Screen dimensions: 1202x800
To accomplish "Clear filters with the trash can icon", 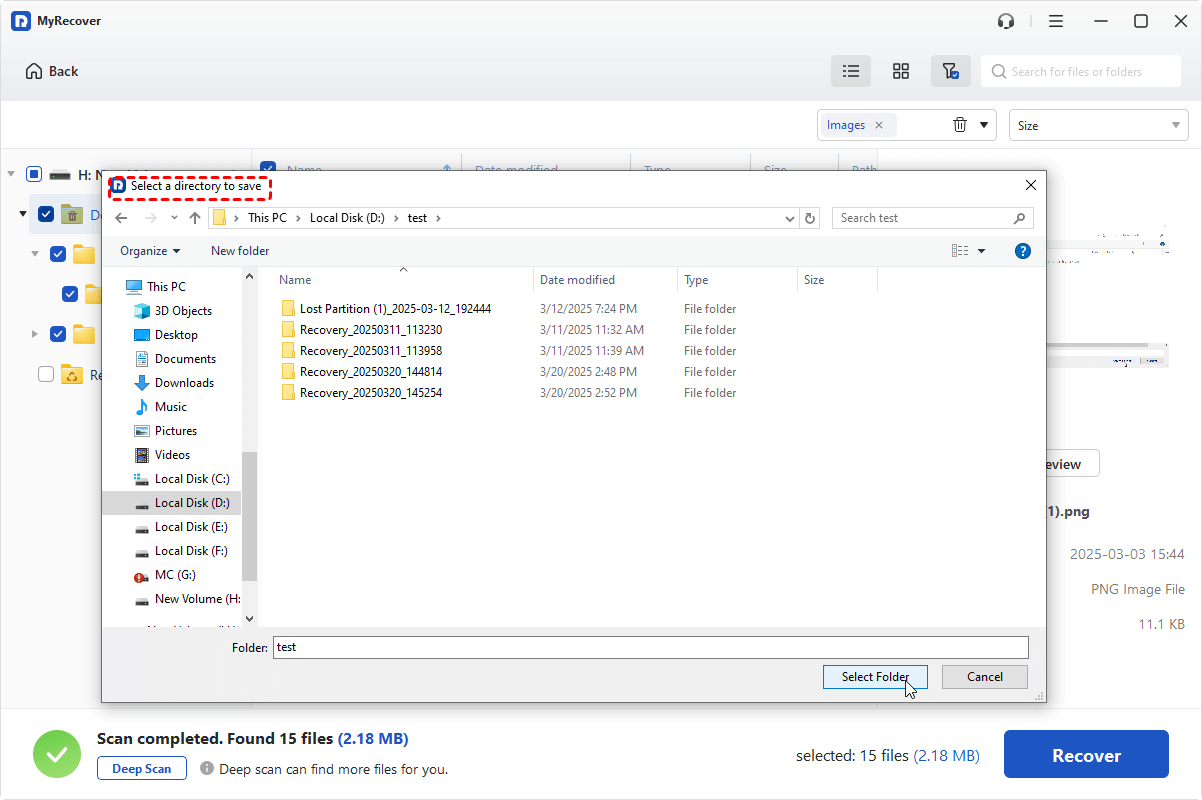I will tap(960, 125).
